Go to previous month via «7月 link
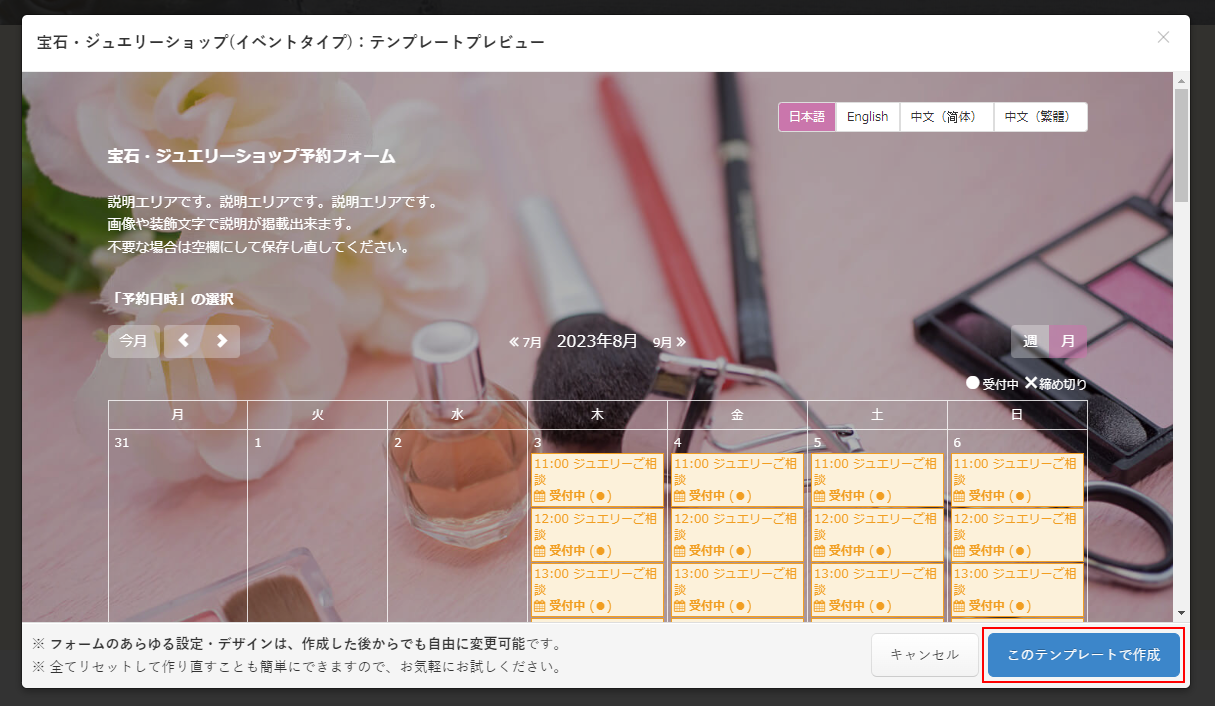 pos(525,342)
